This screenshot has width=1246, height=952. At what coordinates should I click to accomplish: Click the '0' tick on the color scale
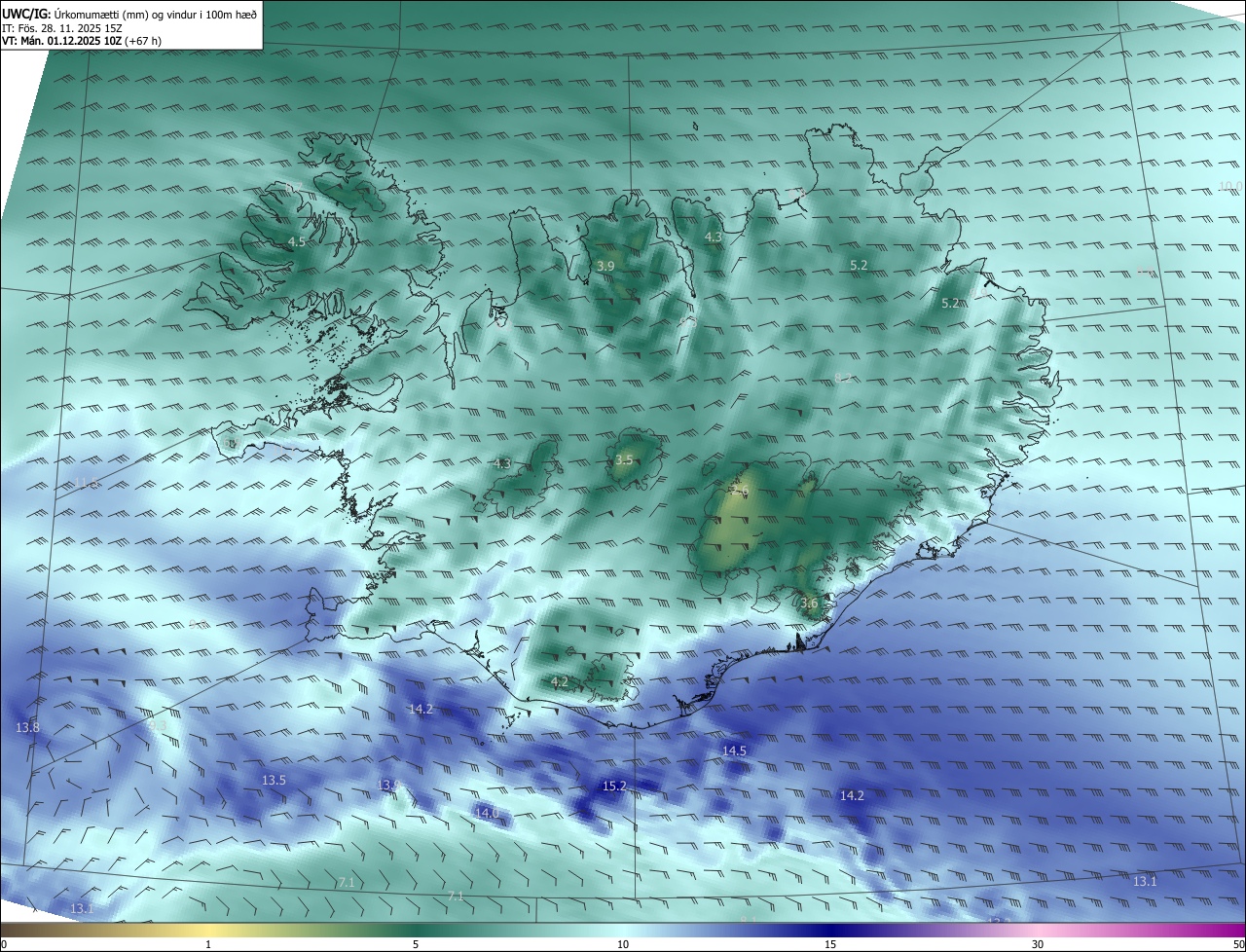4,944
